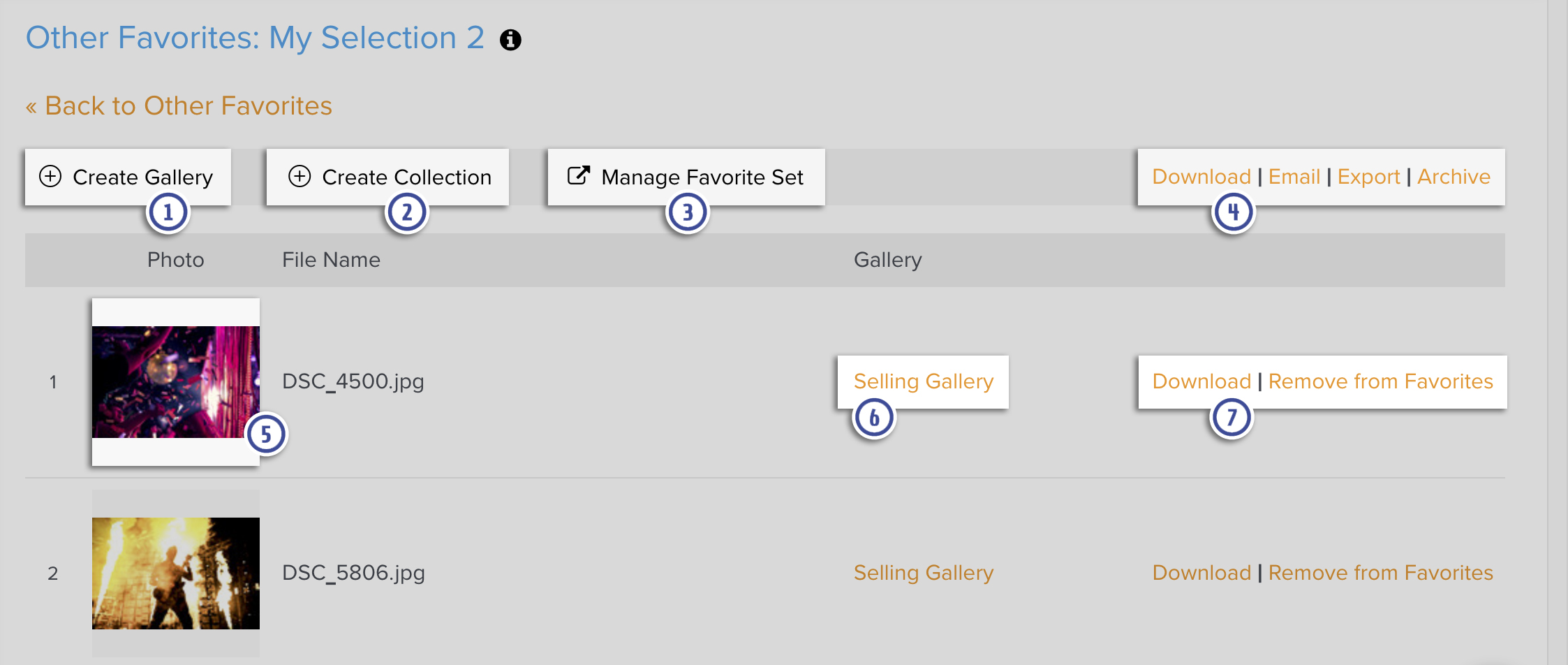Click the Create Gallery button

click(x=128, y=177)
